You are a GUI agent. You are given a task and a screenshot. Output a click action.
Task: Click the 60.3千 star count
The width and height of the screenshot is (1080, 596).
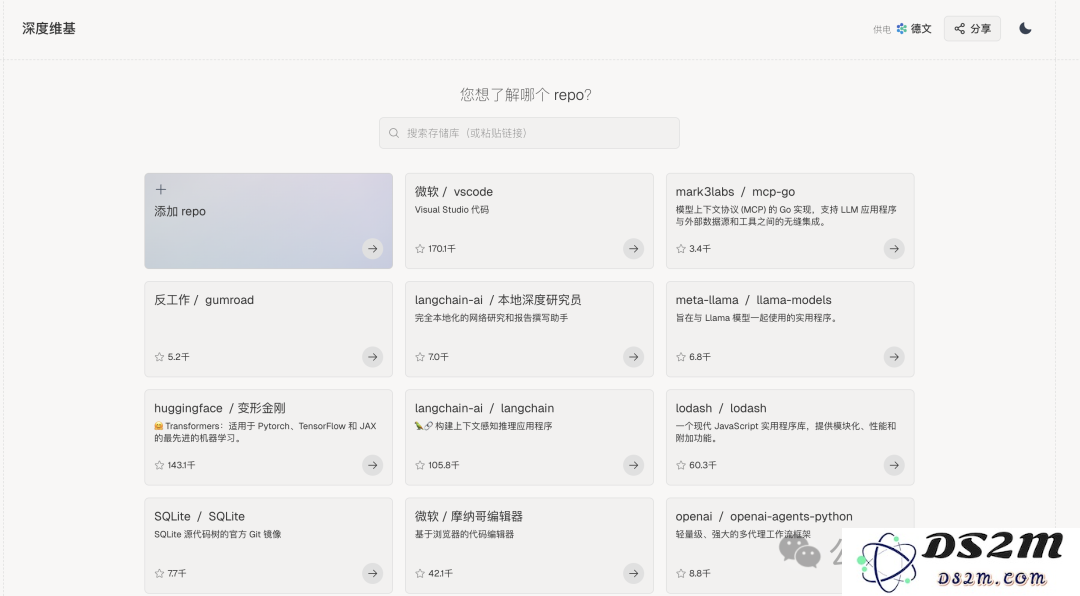point(703,465)
